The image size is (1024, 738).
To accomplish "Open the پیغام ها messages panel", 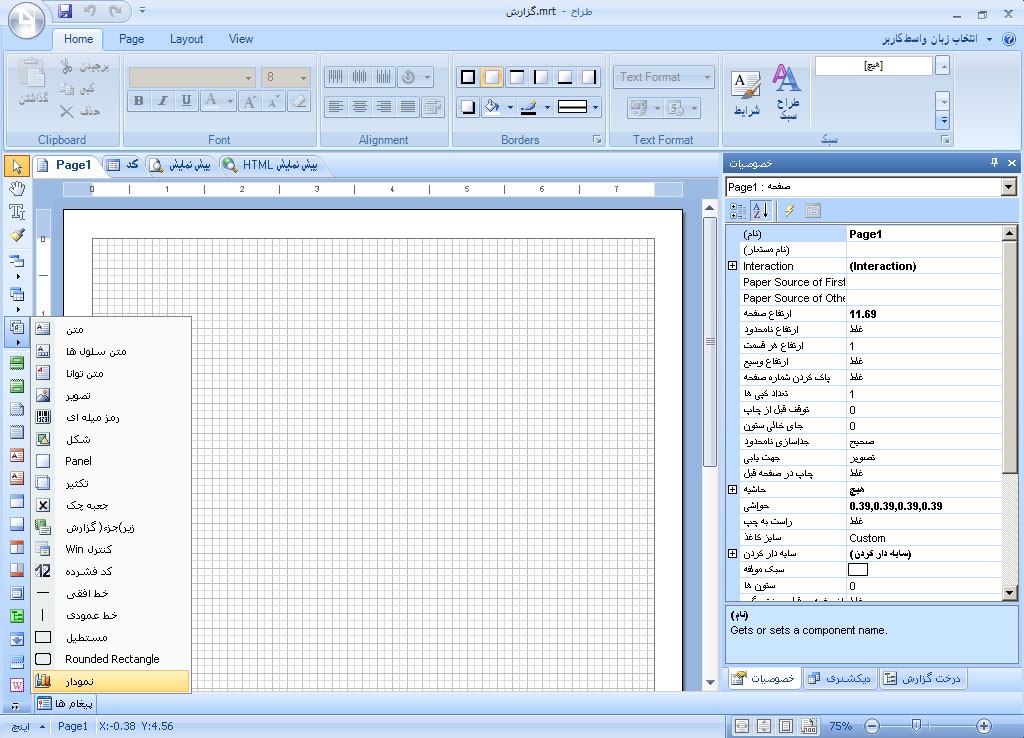I will pos(65,703).
